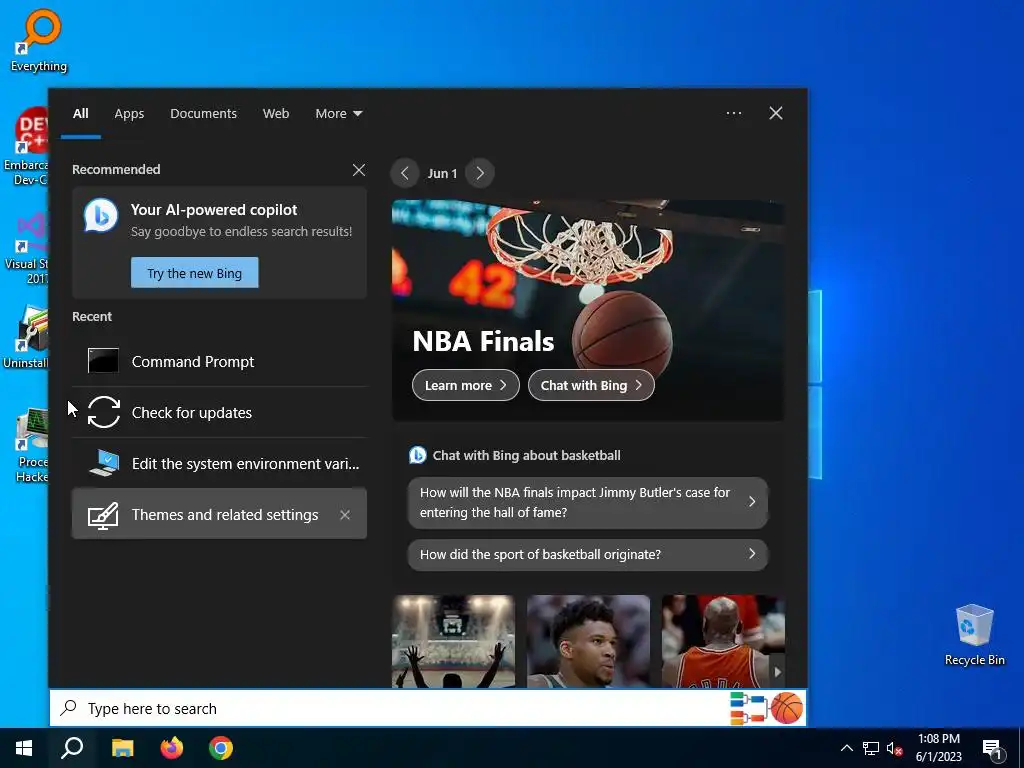Click Learn more about NBA Finals

tap(466, 385)
